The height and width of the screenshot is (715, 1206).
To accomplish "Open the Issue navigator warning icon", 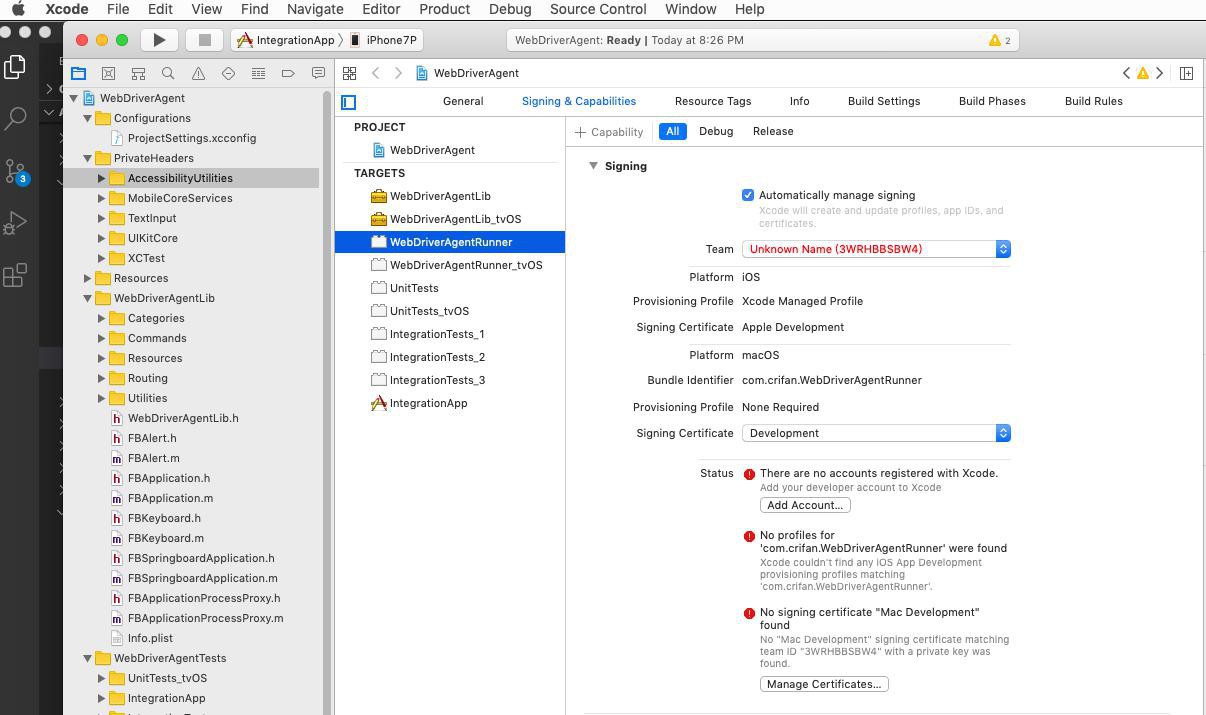I will click(198, 73).
